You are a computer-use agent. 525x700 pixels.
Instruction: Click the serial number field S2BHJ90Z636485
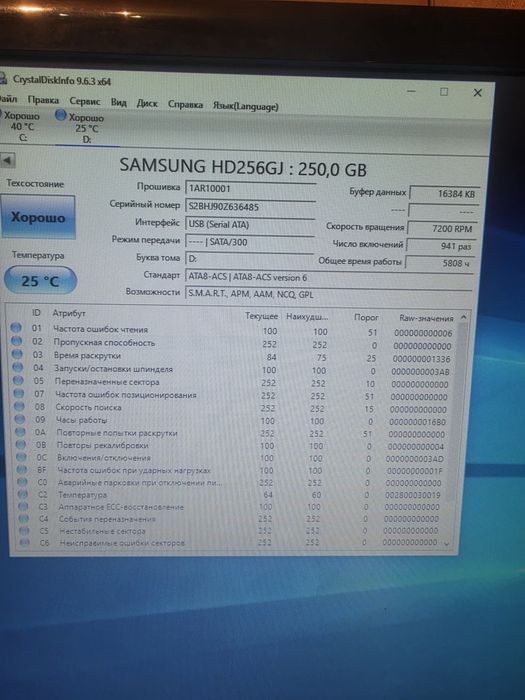coord(250,207)
